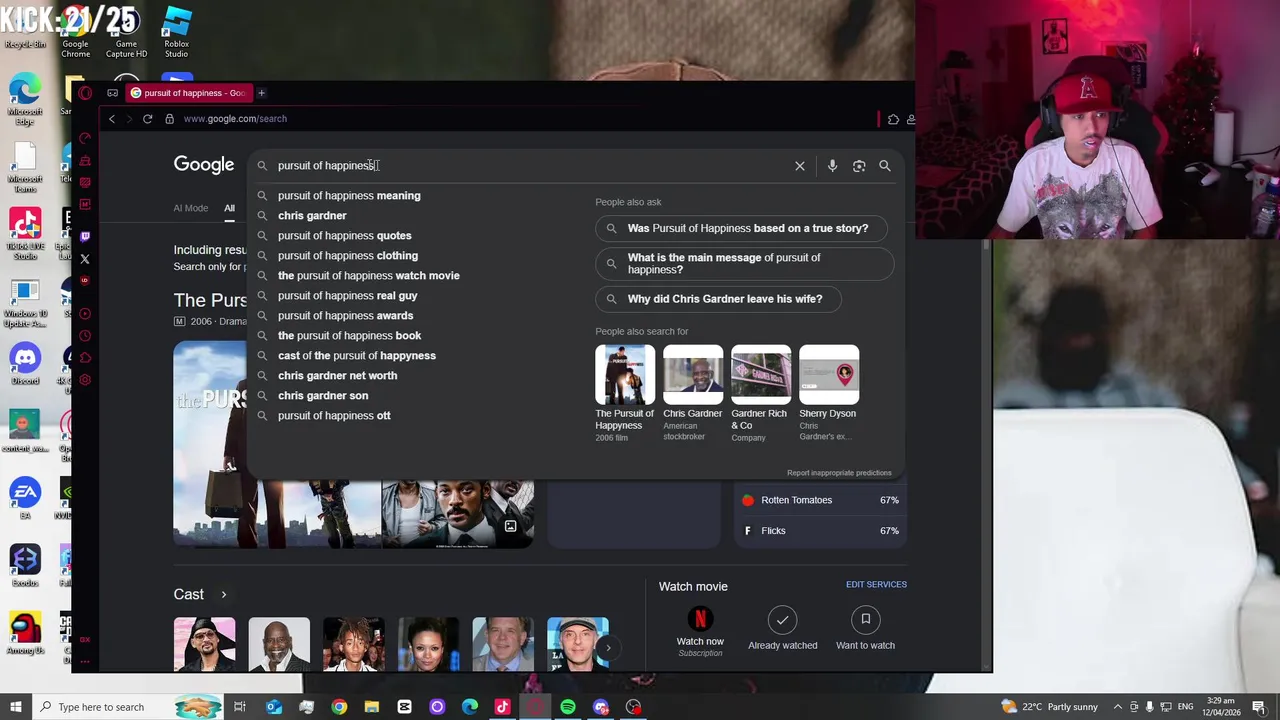Select the 'pursuit of happiness - Google' browser tab
This screenshot has height=720, width=1280.
pyautogui.click(x=188, y=93)
